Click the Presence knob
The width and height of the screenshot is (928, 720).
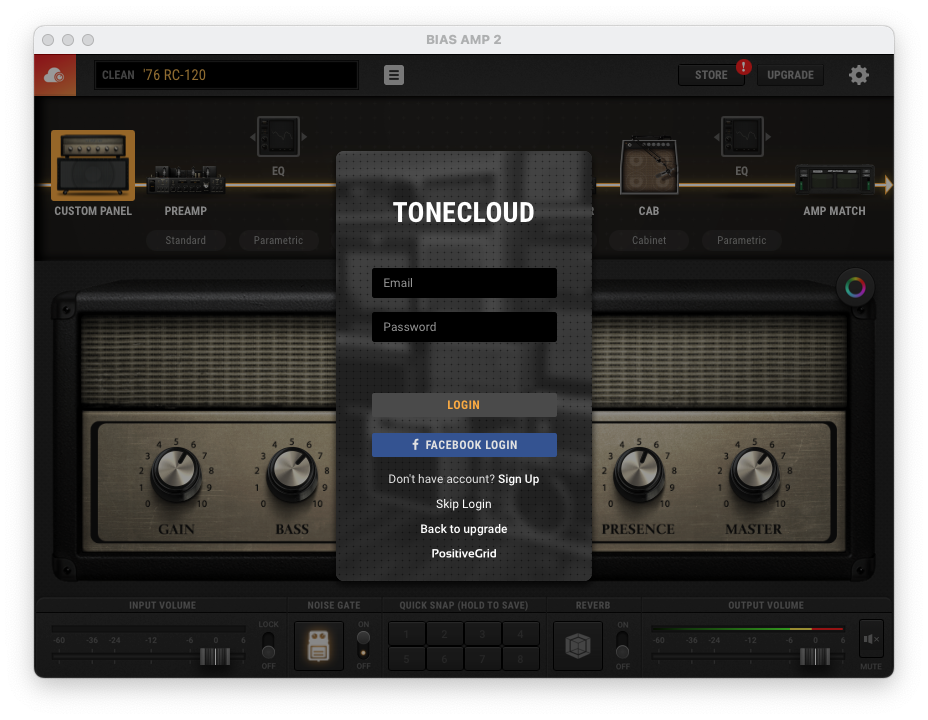click(x=639, y=473)
